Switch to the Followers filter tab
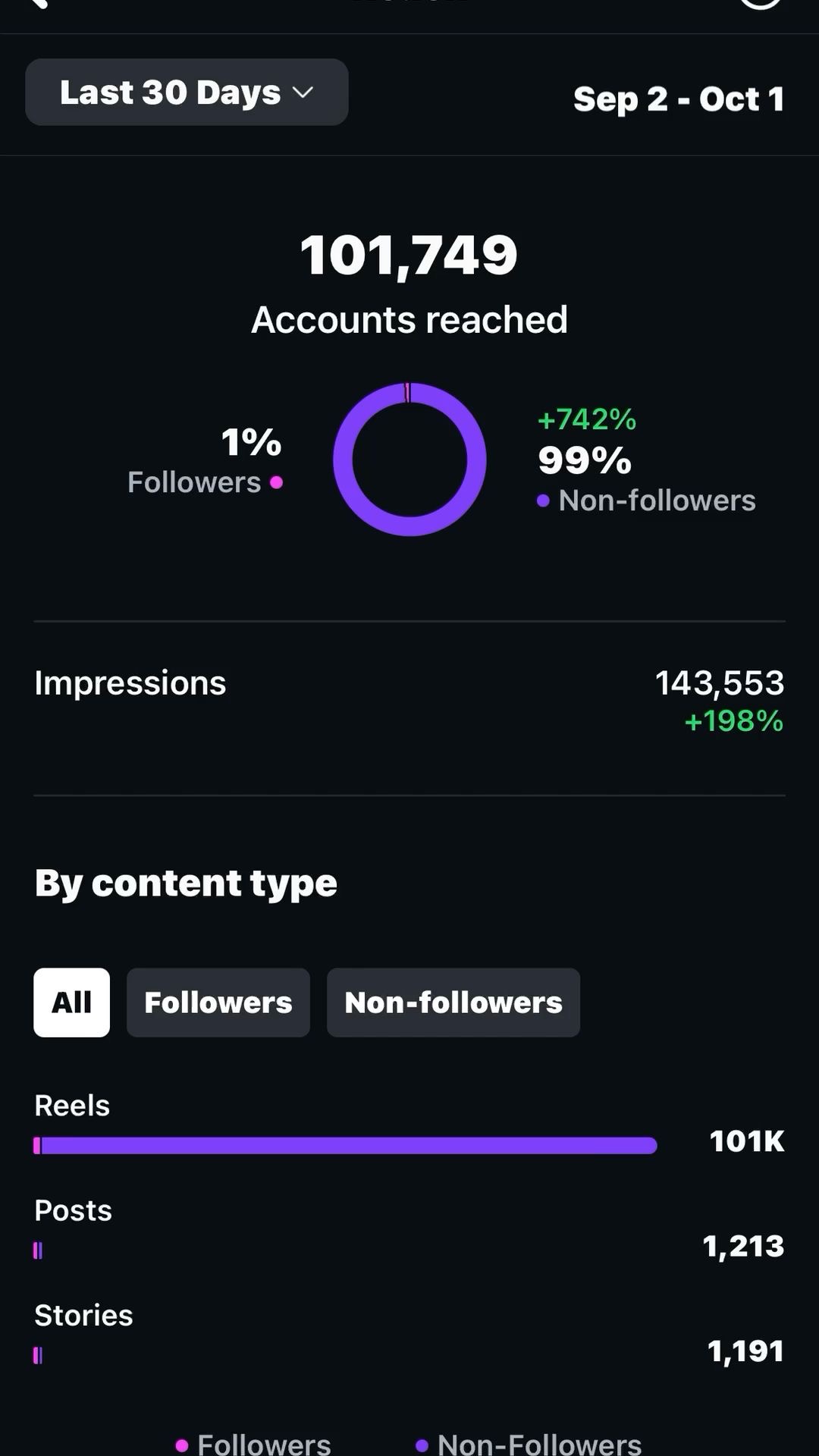 click(x=218, y=1003)
